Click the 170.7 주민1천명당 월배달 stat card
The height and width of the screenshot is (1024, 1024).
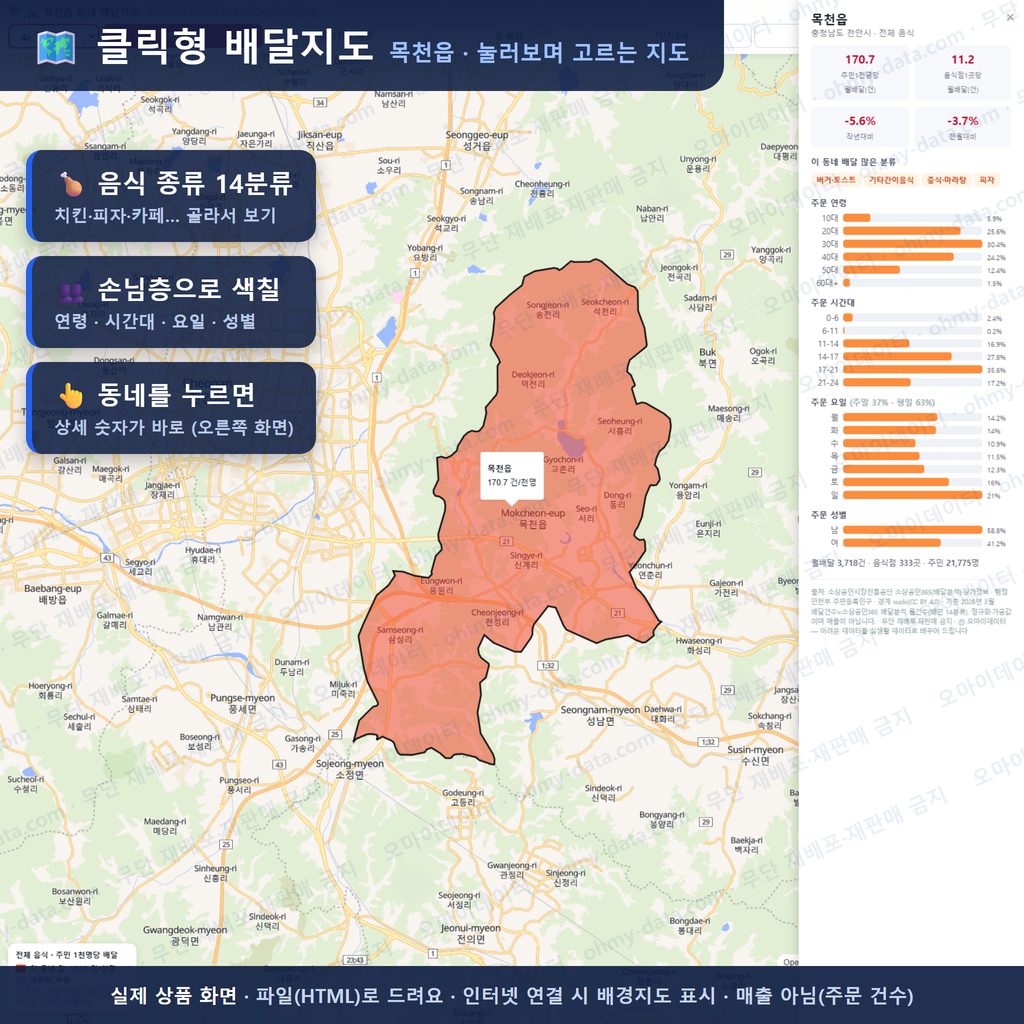[x=860, y=72]
